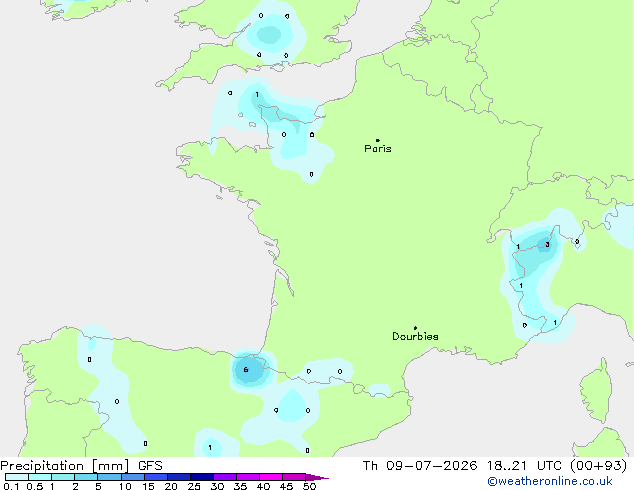This screenshot has width=634, height=490.
Task: Select the Paris location dot marker
Action: tap(378, 140)
